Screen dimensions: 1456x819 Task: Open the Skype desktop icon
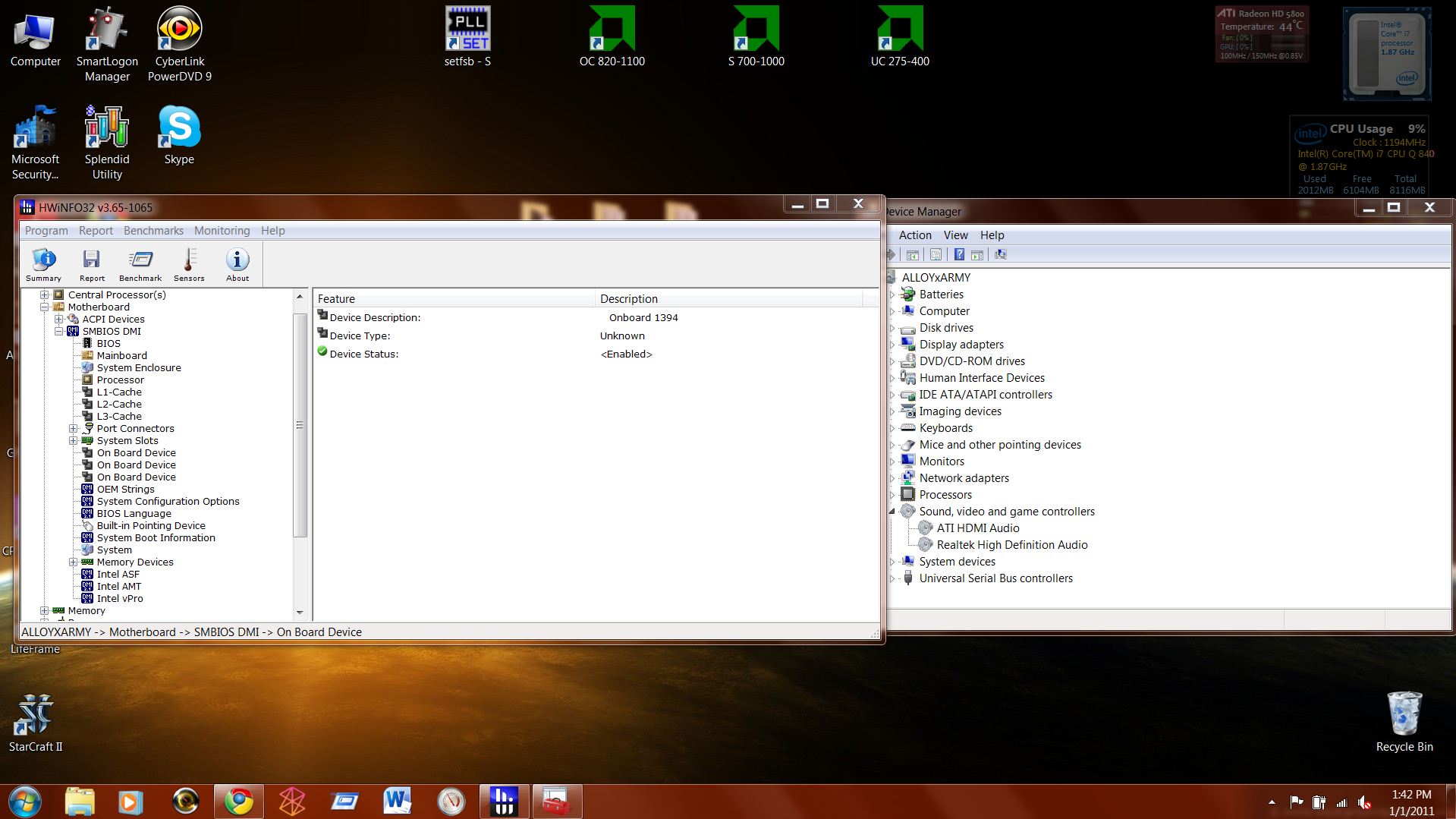(179, 136)
